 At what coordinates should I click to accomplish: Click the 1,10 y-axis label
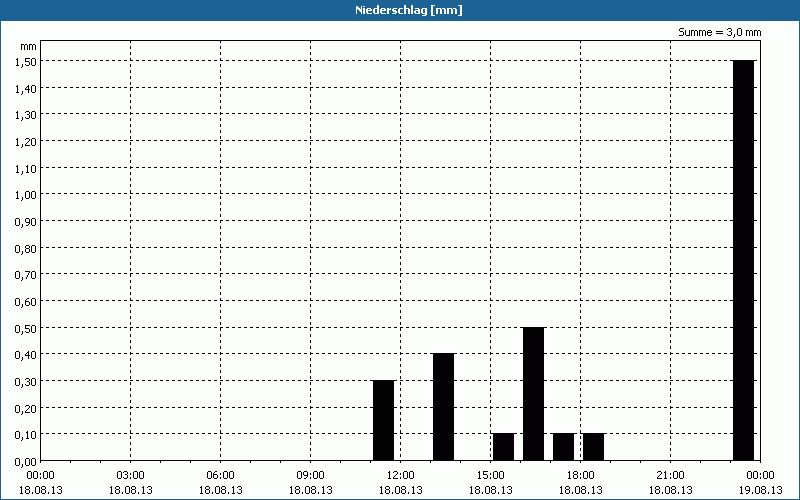coord(26,168)
